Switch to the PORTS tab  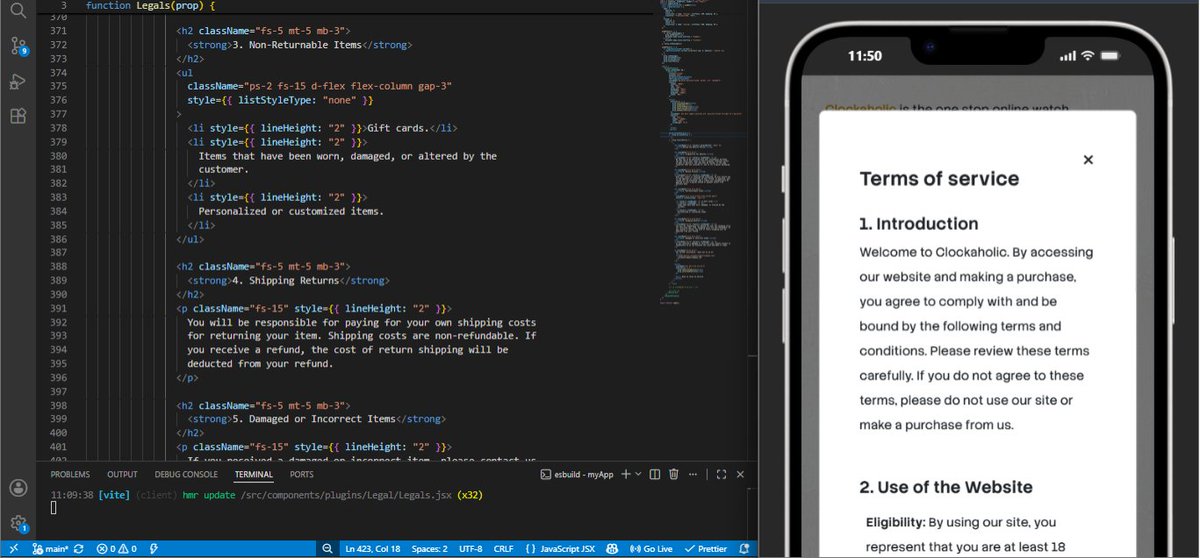pyautogui.click(x=301, y=474)
